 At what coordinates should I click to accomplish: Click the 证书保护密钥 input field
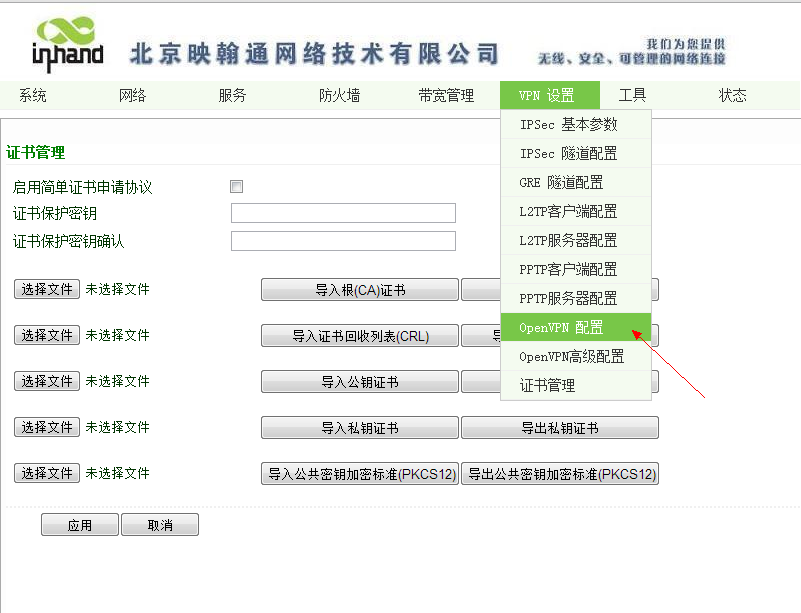pyautogui.click(x=343, y=213)
